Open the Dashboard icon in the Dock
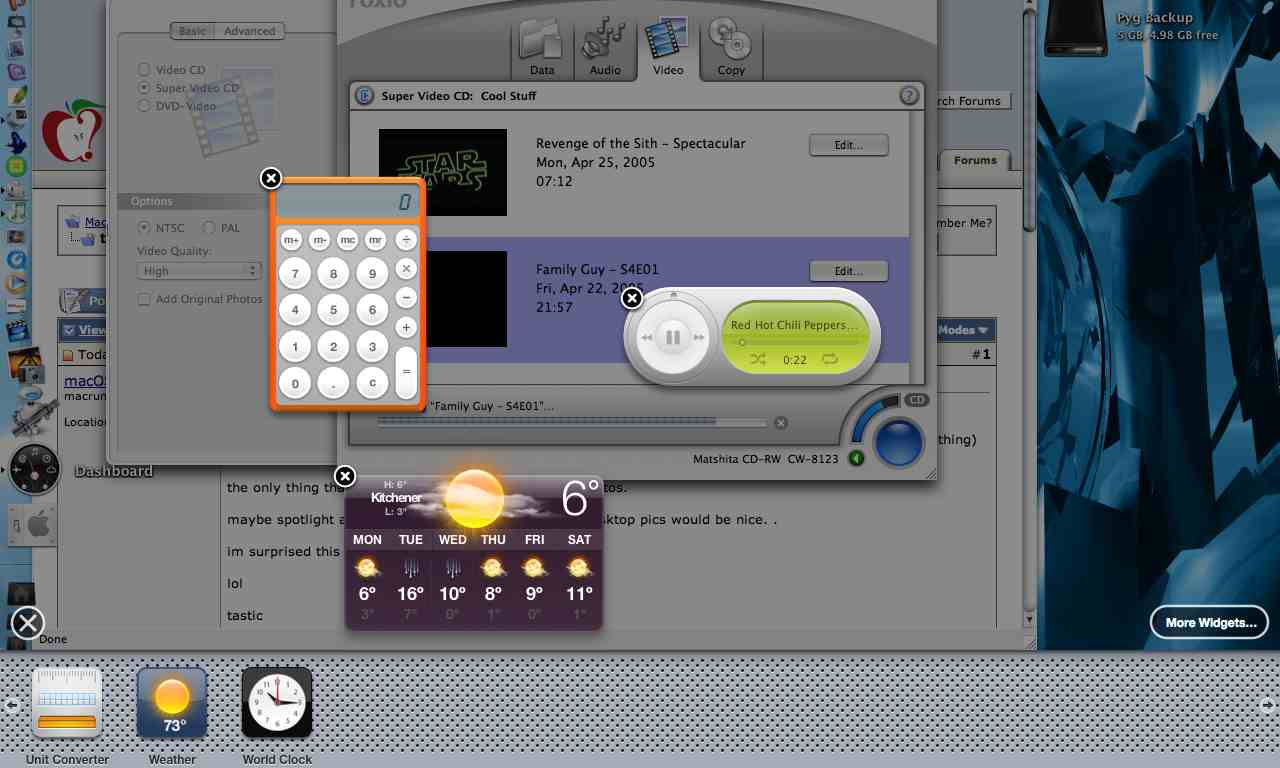Viewport: 1280px width, 768px height. 36,469
